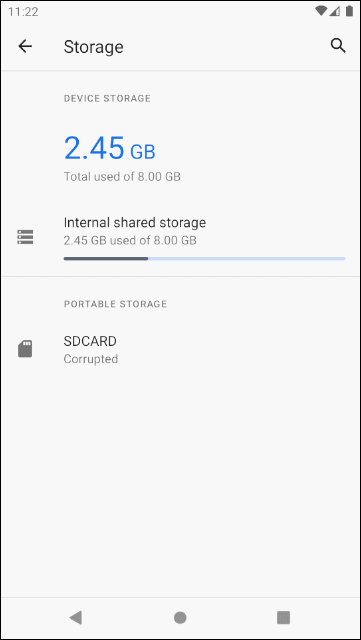The width and height of the screenshot is (361, 640).
Task: Tap the internal storage stack icon
Action: tap(25, 237)
